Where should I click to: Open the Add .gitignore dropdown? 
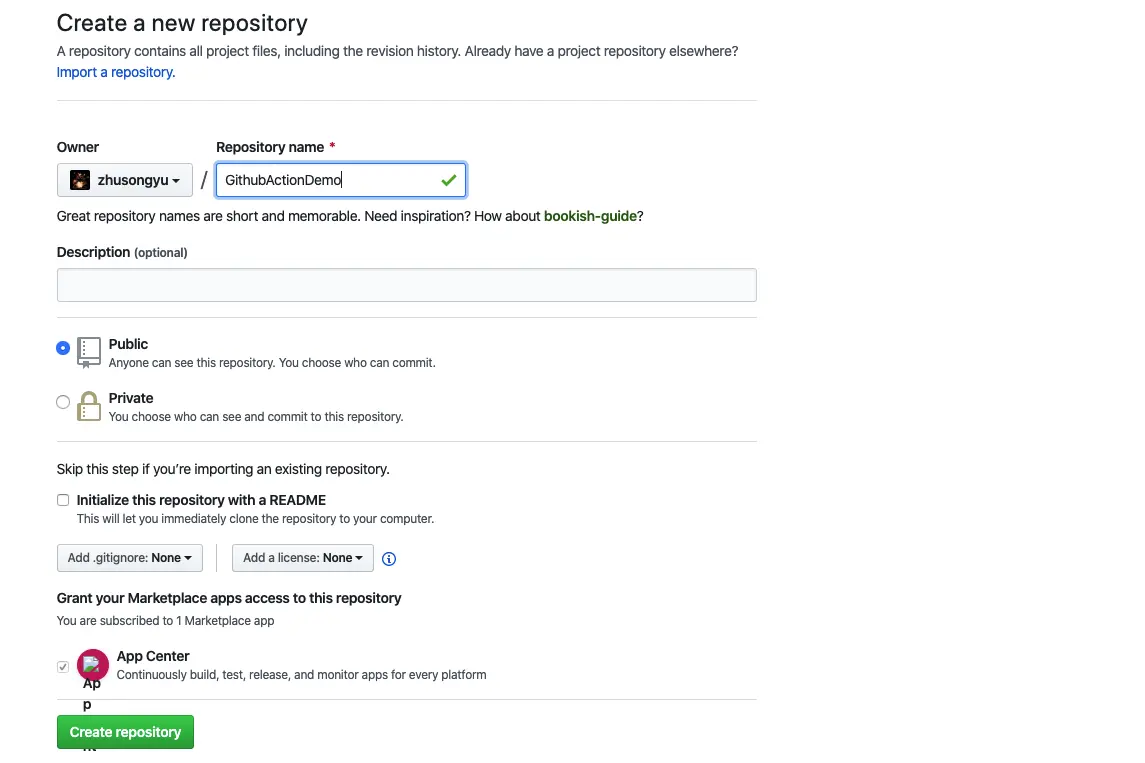click(x=129, y=558)
